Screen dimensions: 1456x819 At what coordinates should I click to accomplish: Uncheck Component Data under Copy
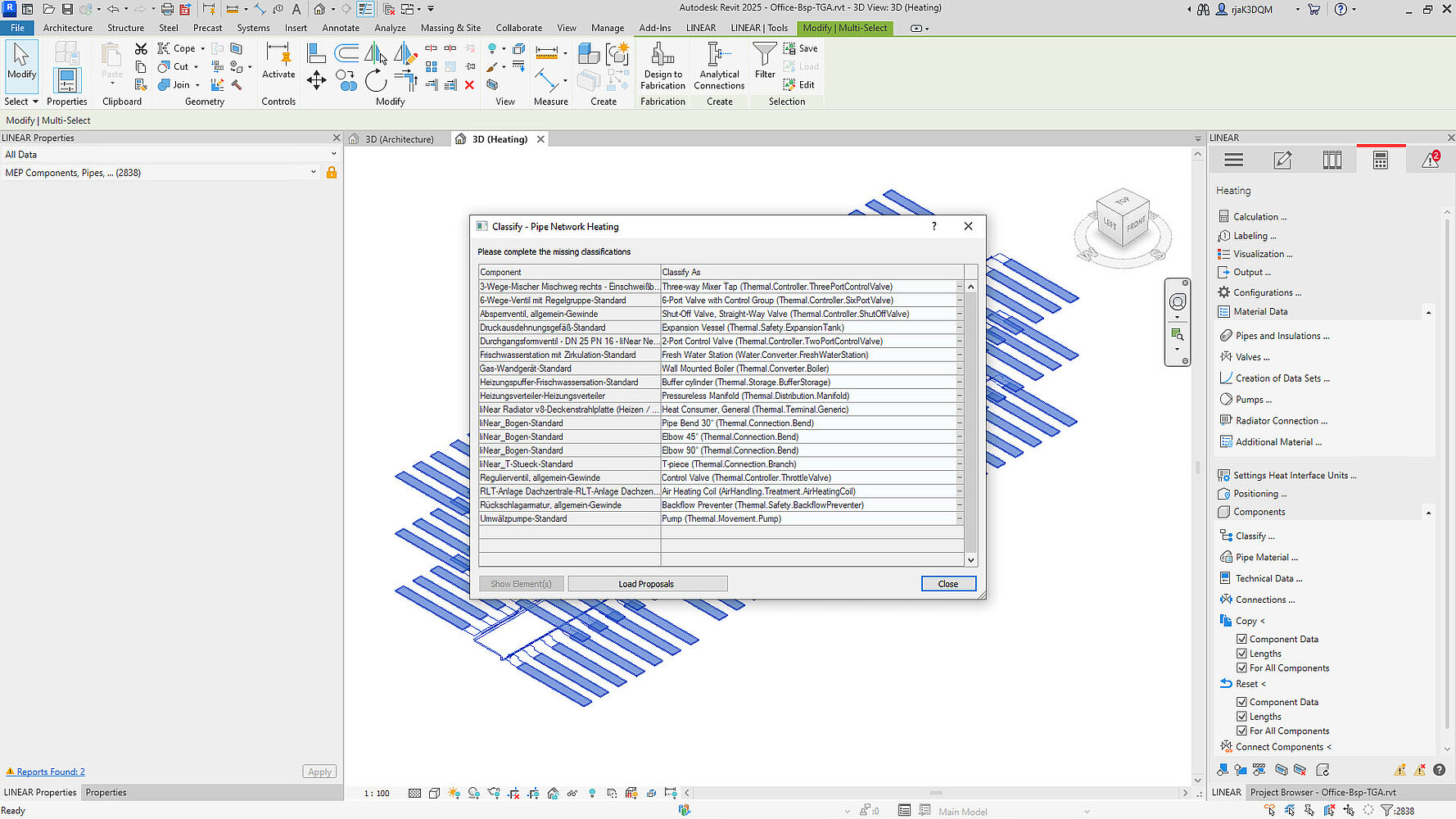click(x=1241, y=639)
